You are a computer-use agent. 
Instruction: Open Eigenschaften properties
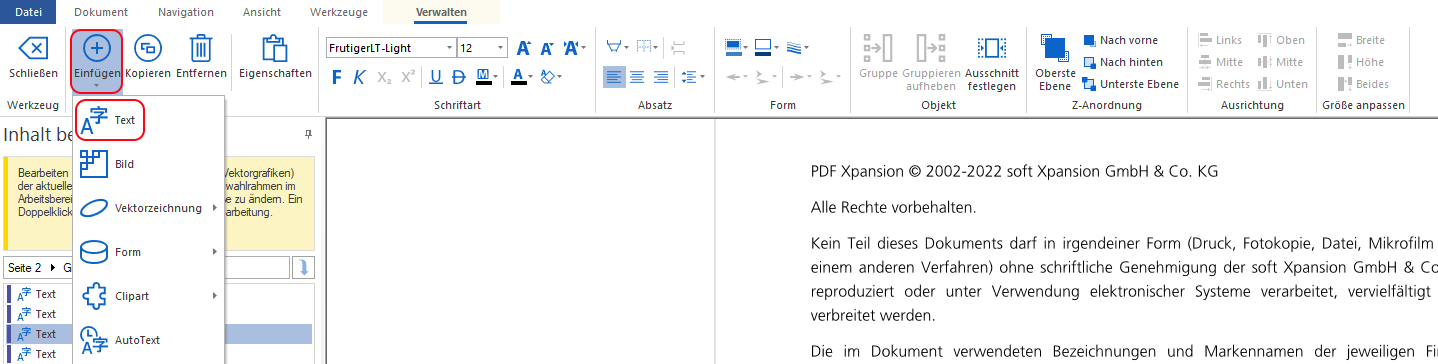click(x=275, y=57)
